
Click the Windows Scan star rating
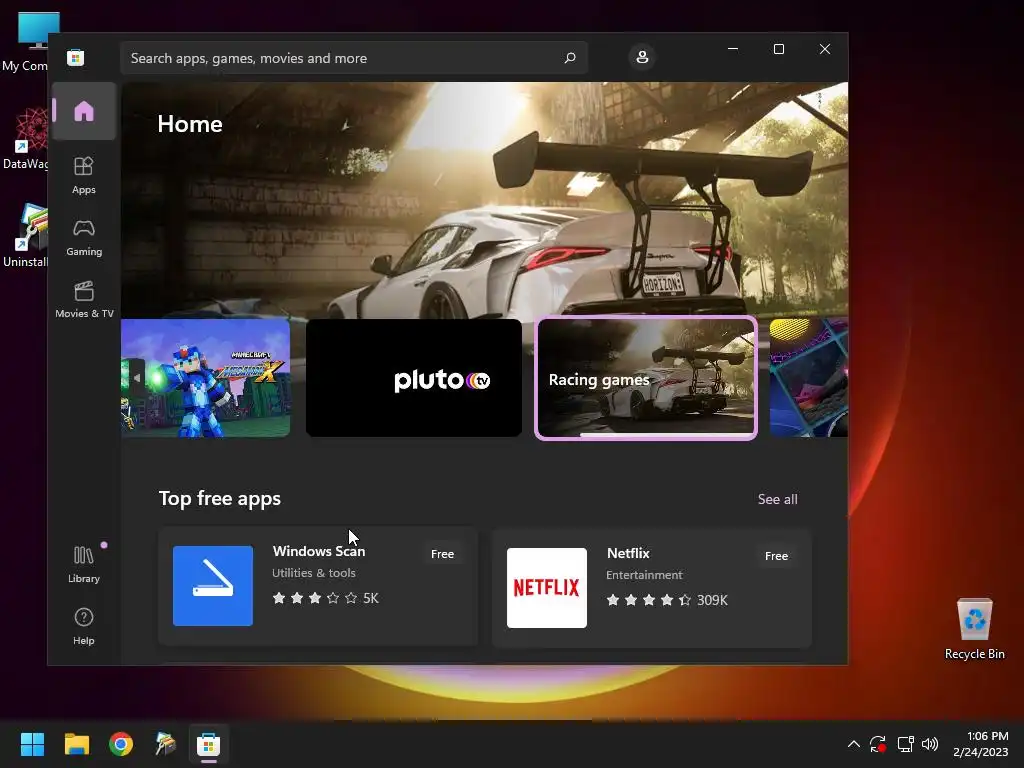pos(325,598)
